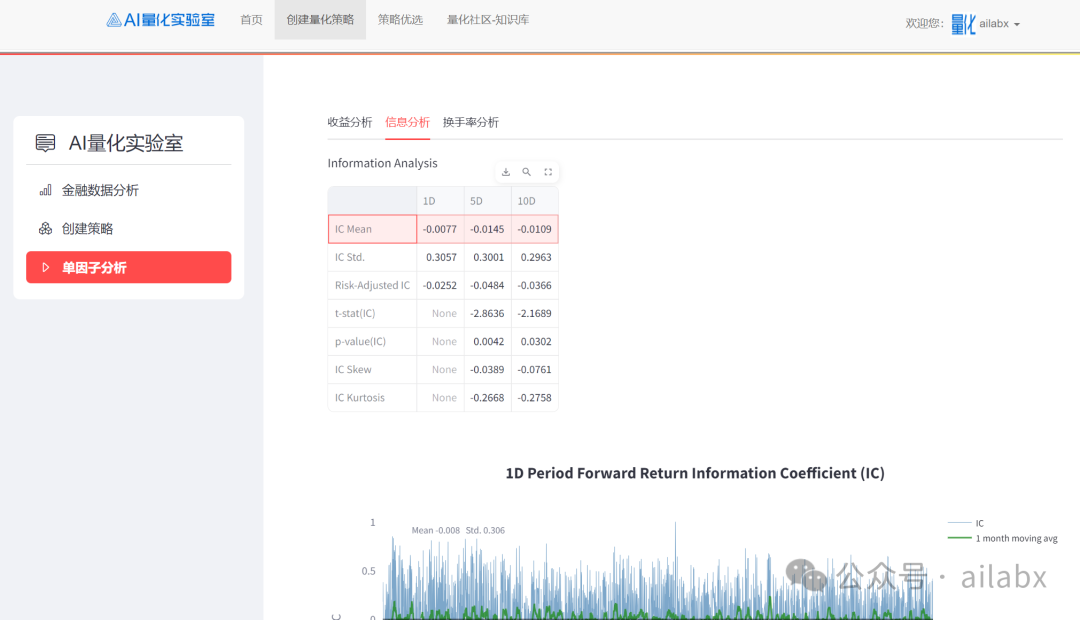The width and height of the screenshot is (1080, 620).
Task: Select the t-stat(IC) row label
Action: coord(373,313)
